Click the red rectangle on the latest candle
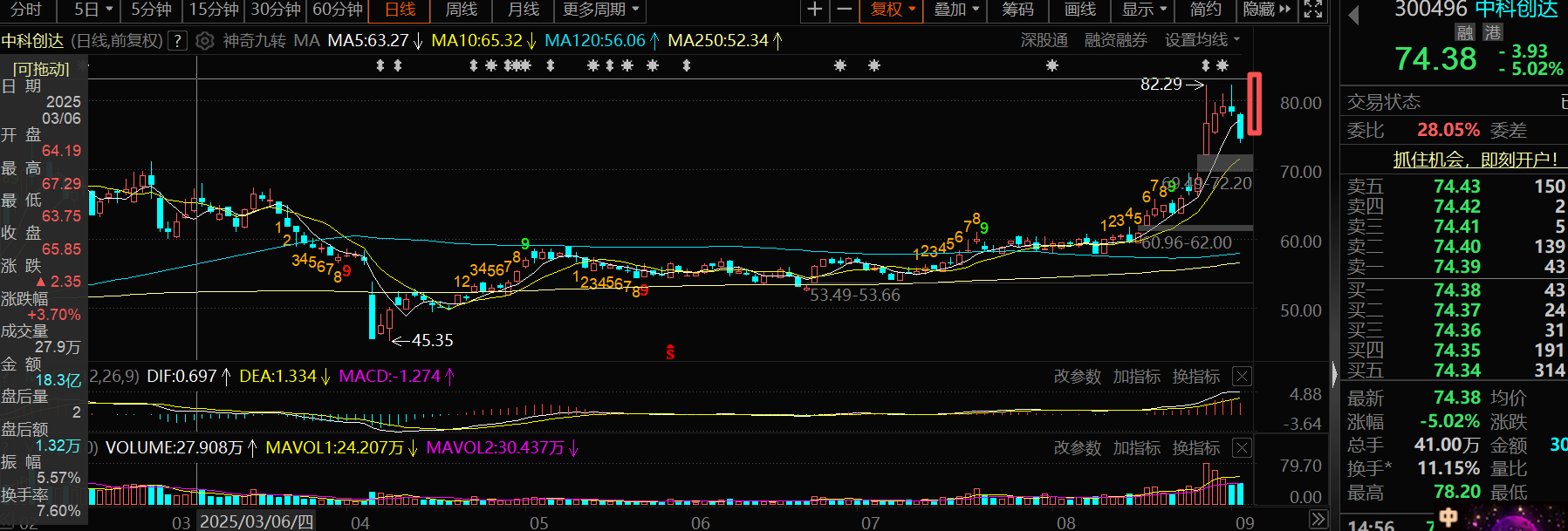1568x531 pixels. click(1254, 104)
